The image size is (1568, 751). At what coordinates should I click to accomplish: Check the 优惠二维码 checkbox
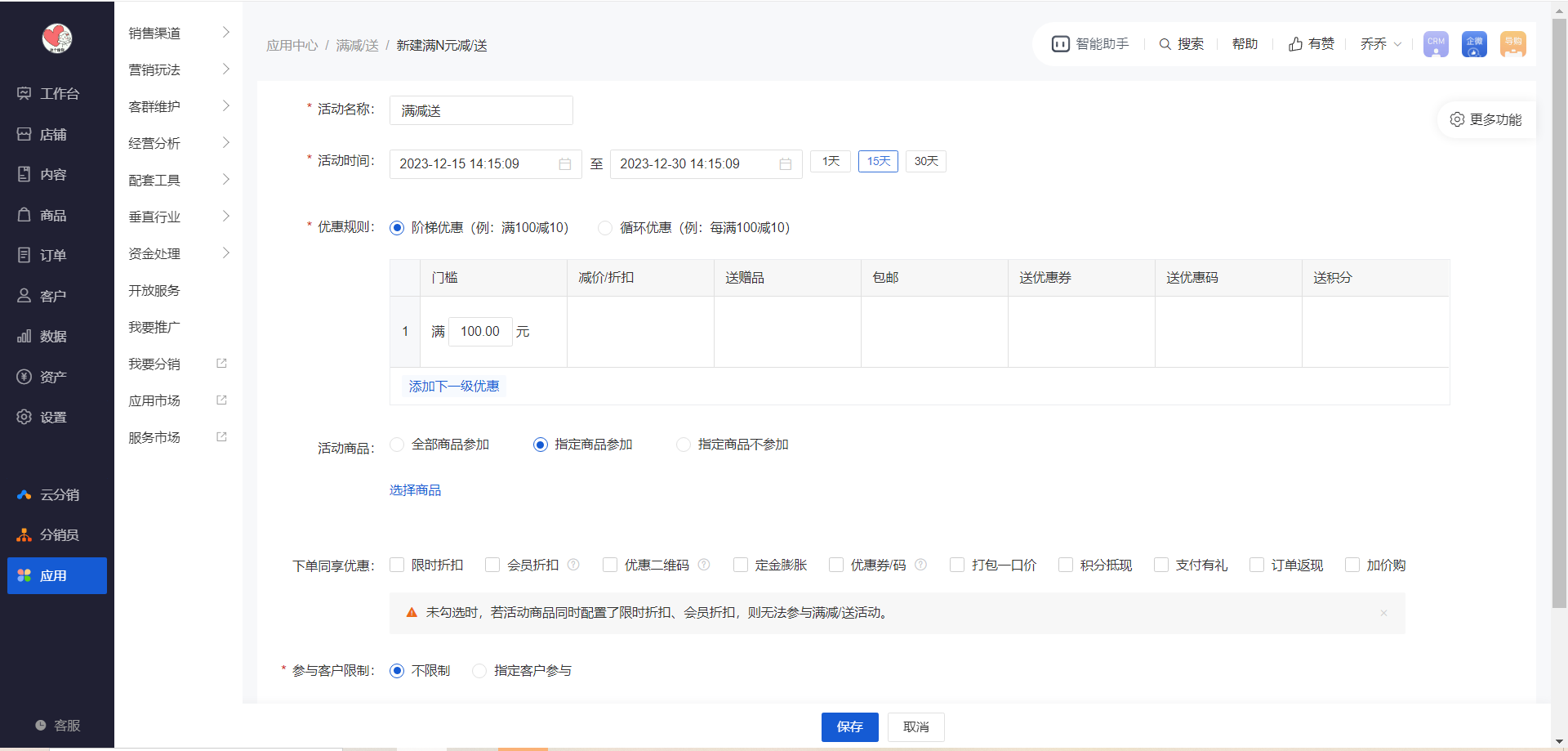point(610,565)
